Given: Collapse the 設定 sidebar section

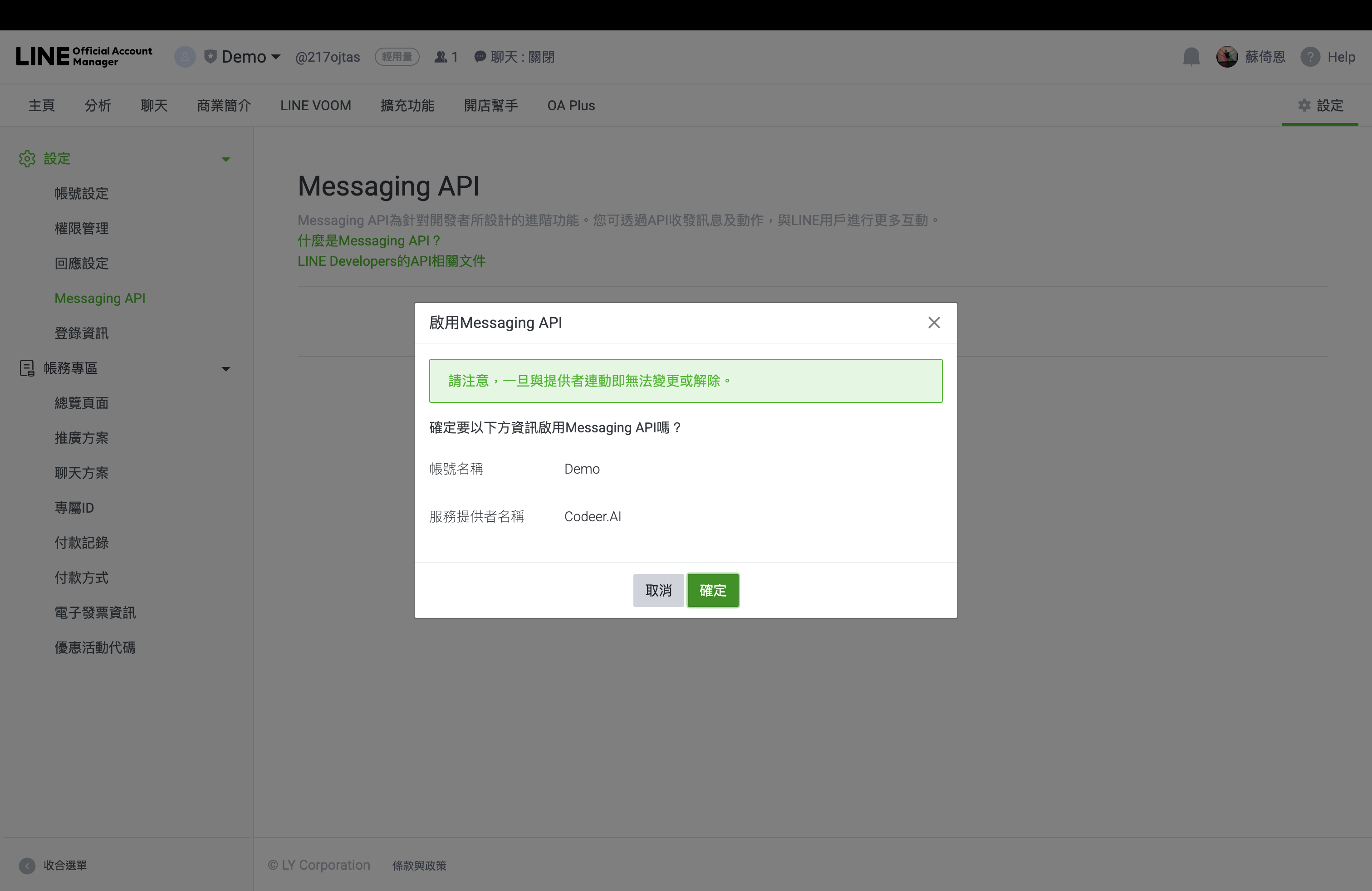Looking at the screenshot, I should point(225,159).
